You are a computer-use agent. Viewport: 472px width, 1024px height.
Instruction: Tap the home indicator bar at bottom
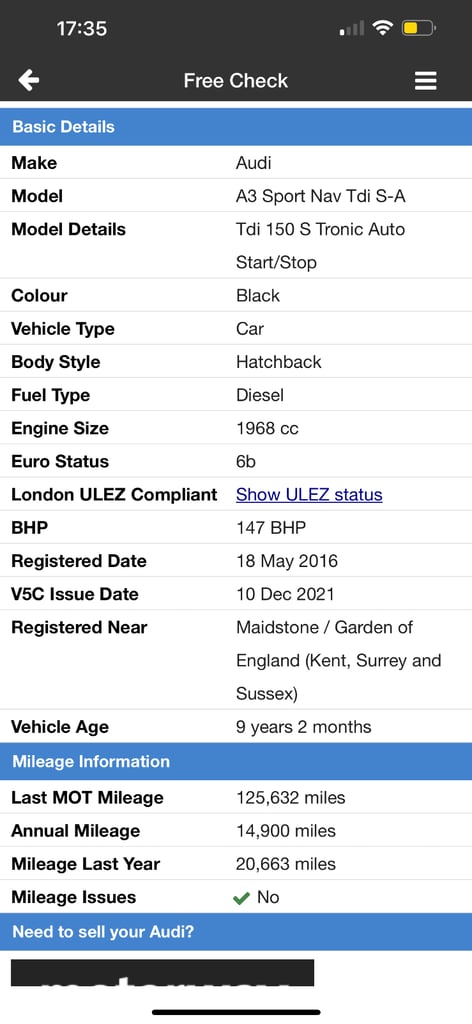pyautogui.click(x=236, y=1012)
